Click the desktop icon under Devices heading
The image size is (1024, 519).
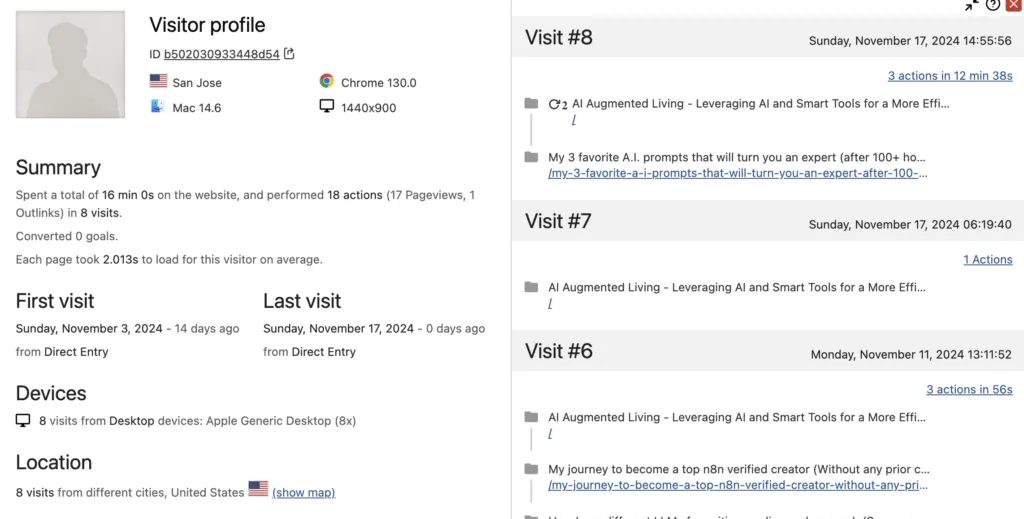pos(23,421)
